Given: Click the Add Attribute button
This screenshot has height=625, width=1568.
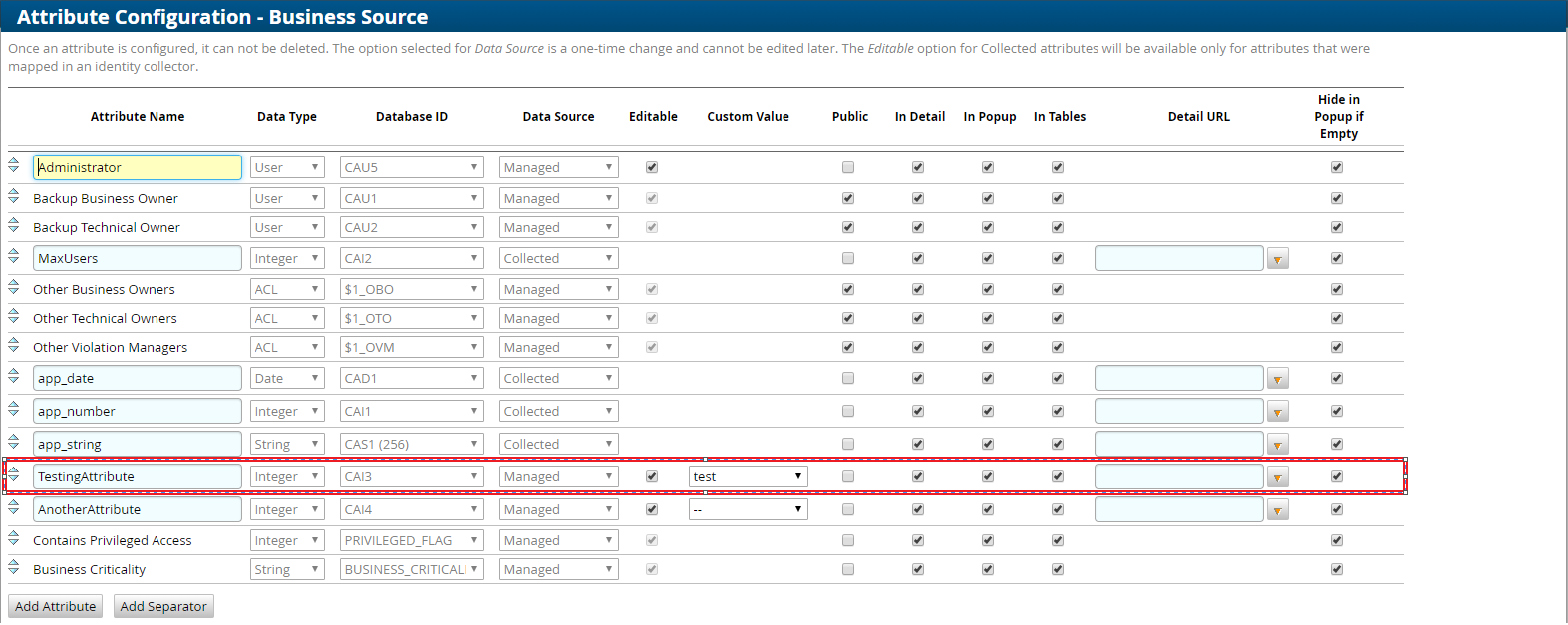Looking at the screenshot, I should click(x=56, y=606).
